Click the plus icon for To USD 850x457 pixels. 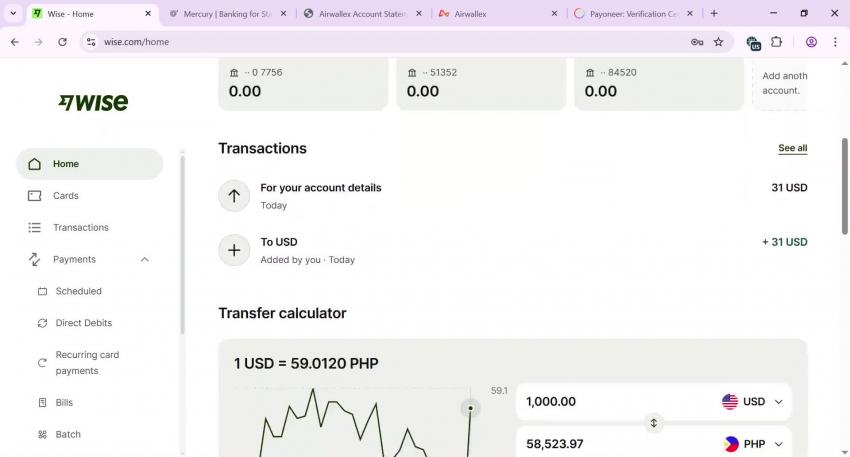(234, 250)
